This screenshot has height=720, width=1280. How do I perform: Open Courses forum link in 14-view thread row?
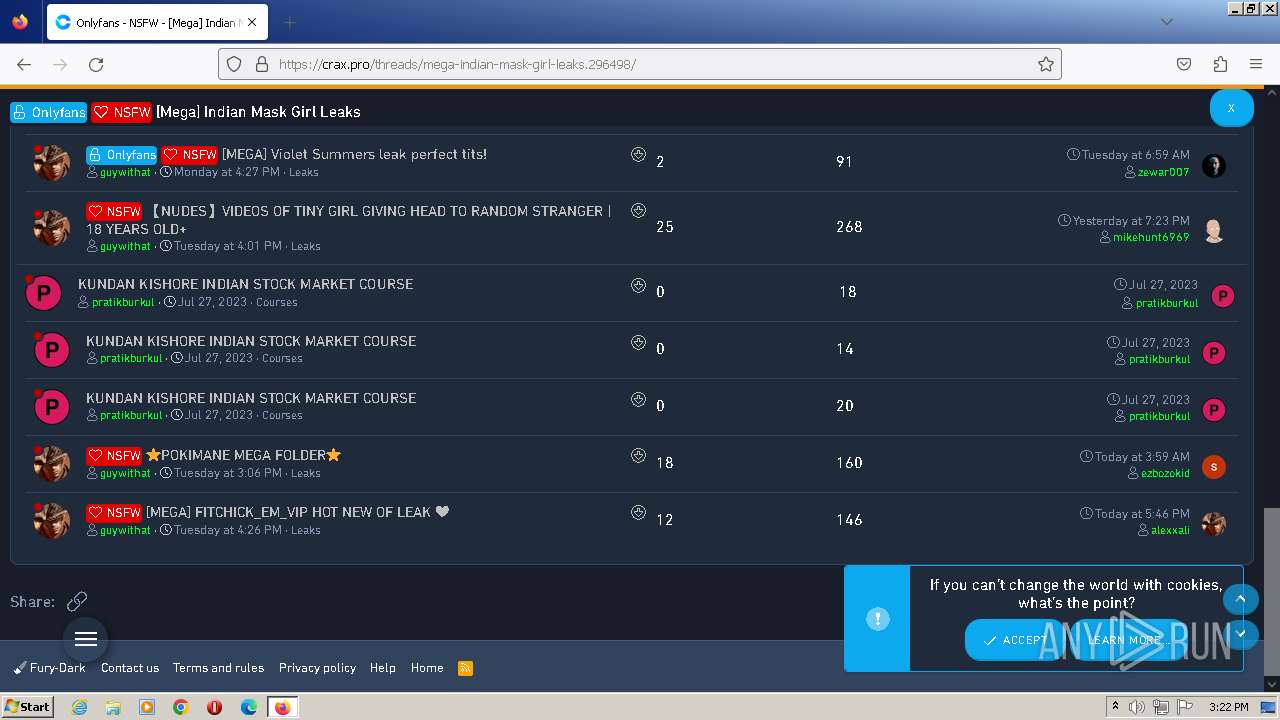pos(282,358)
